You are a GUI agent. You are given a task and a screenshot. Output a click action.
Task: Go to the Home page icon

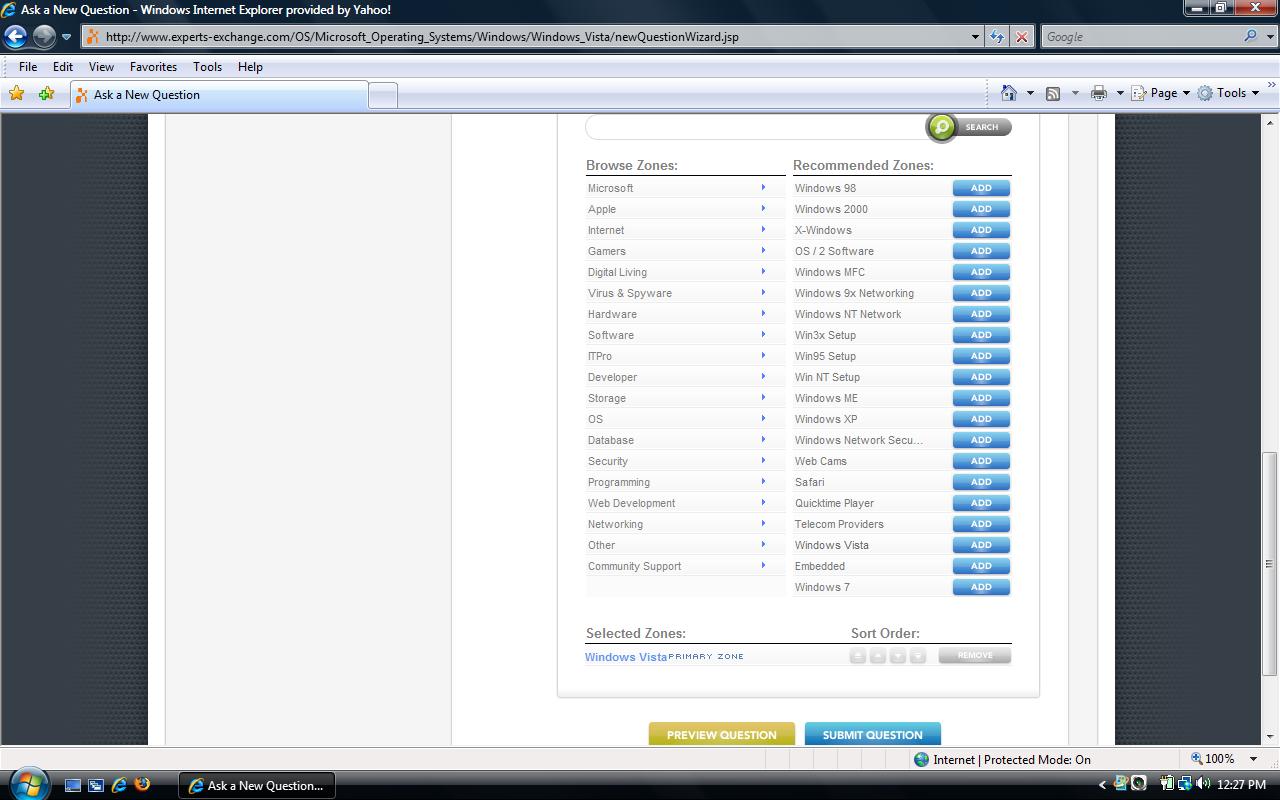(x=1009, y=93)
